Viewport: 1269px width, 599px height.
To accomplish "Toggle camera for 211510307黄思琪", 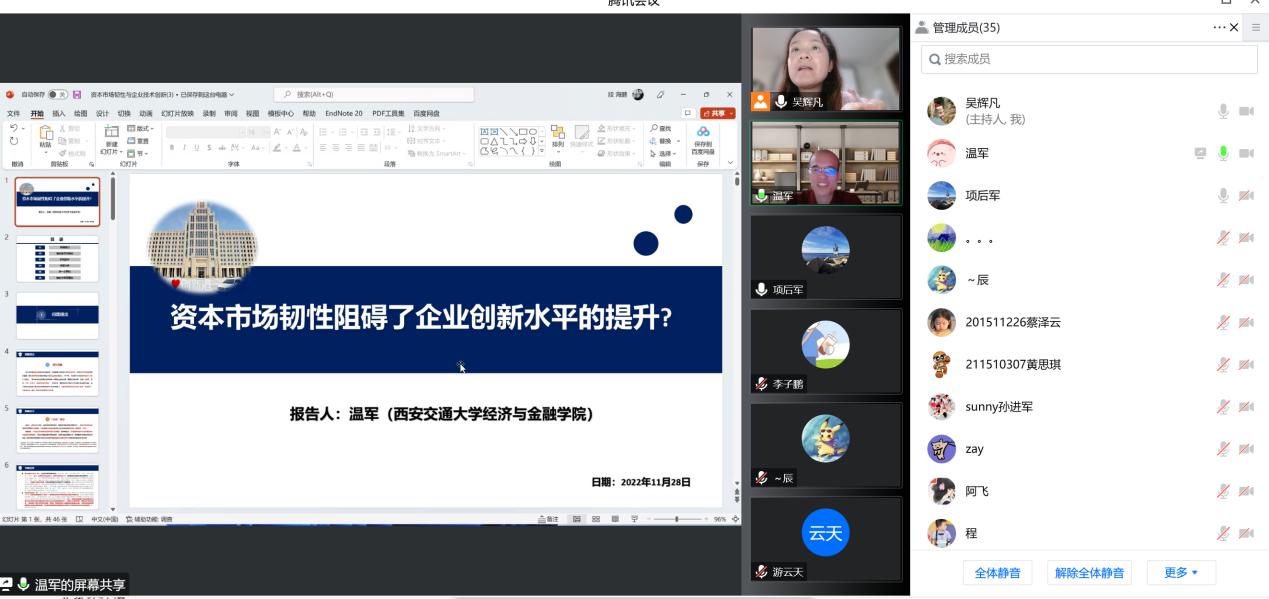I will (x=1246, y=364).
